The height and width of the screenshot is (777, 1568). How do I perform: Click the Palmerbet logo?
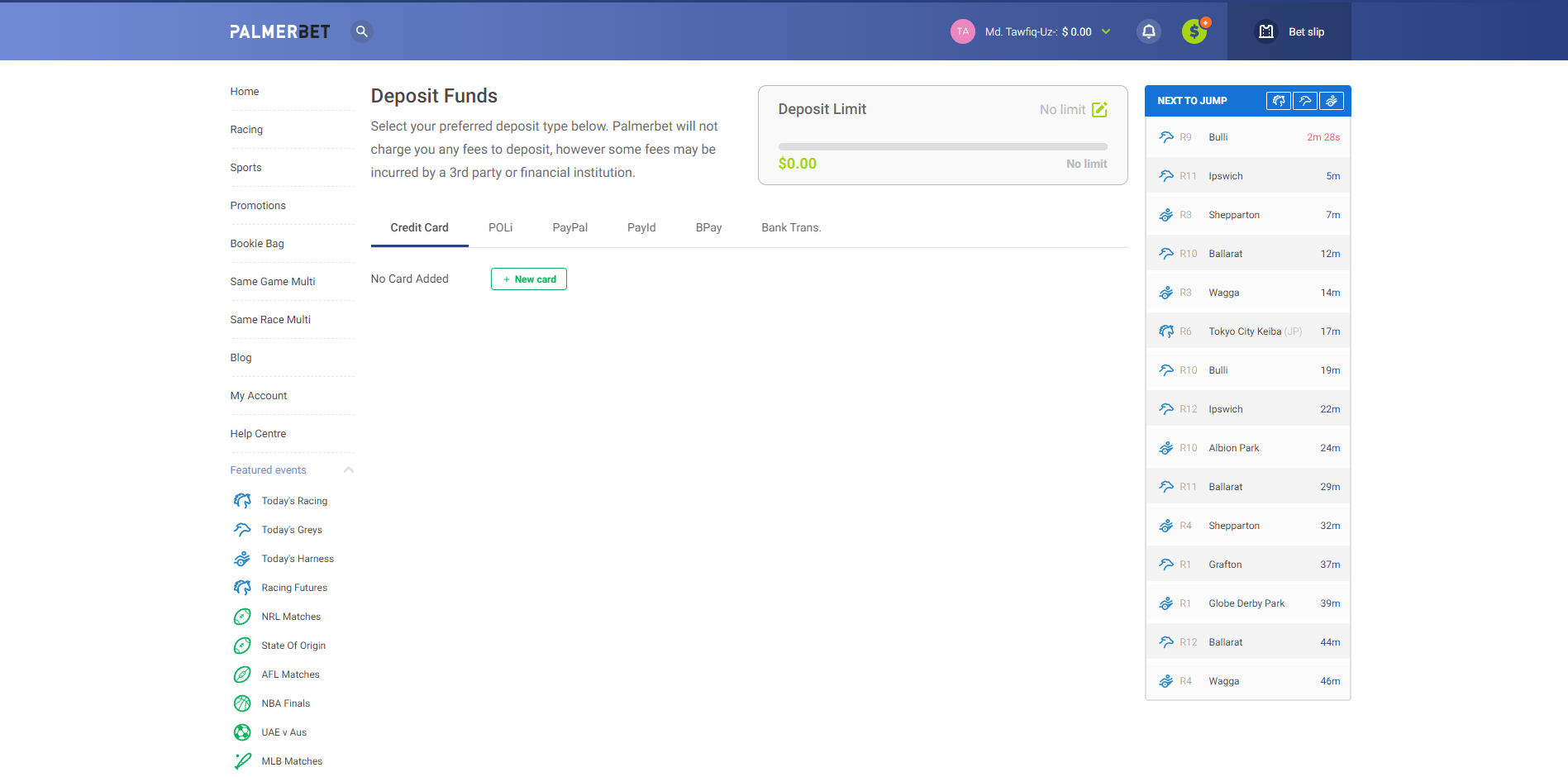click(279, 31)
